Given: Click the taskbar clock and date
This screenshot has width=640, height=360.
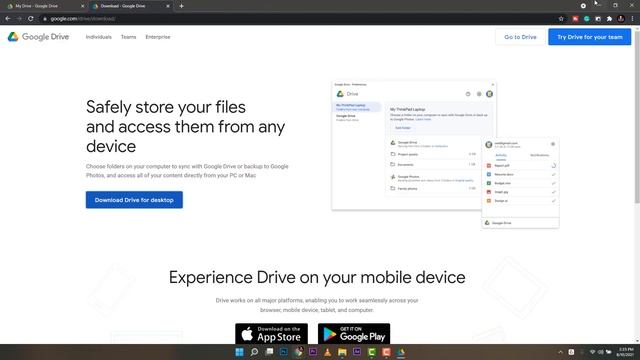Looking at the screenshot, I should pyautogui.click(x=625, y=352).
